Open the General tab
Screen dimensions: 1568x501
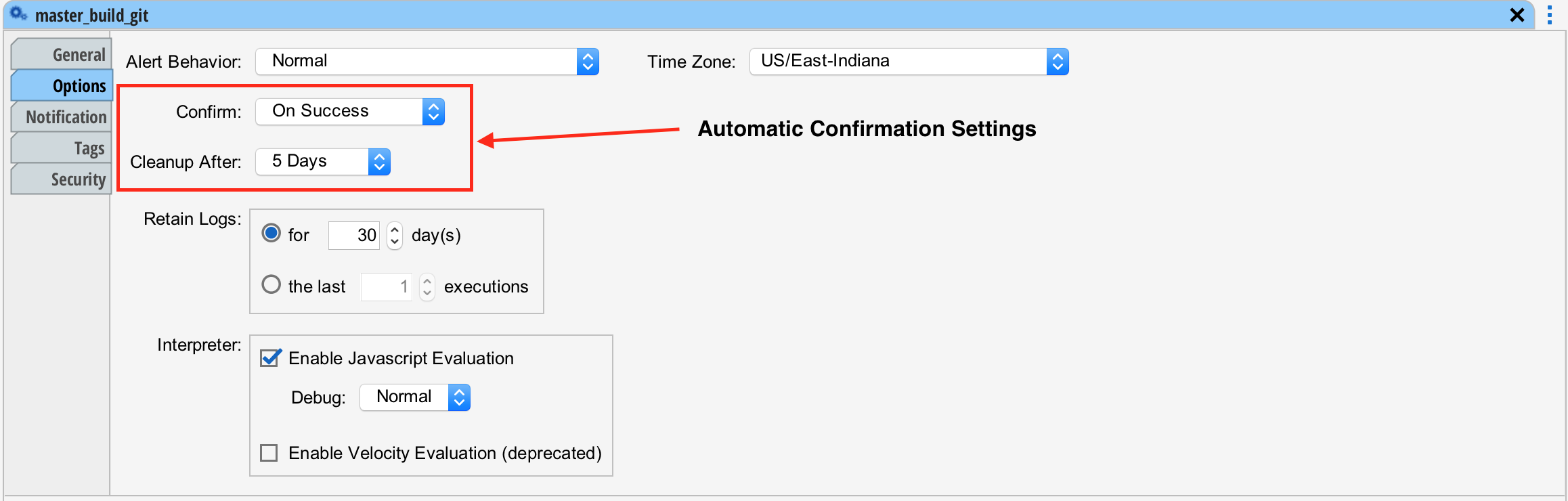click(62, 55)
